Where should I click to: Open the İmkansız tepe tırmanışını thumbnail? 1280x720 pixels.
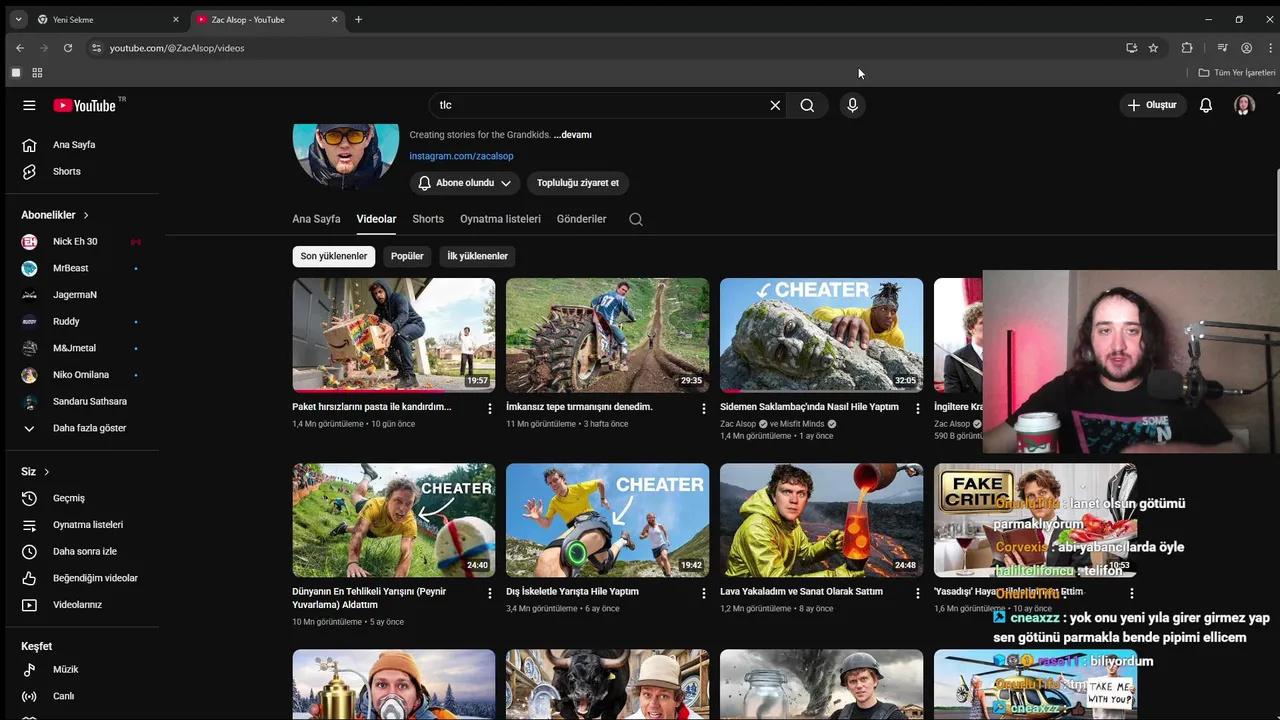[x=608, y=335]
